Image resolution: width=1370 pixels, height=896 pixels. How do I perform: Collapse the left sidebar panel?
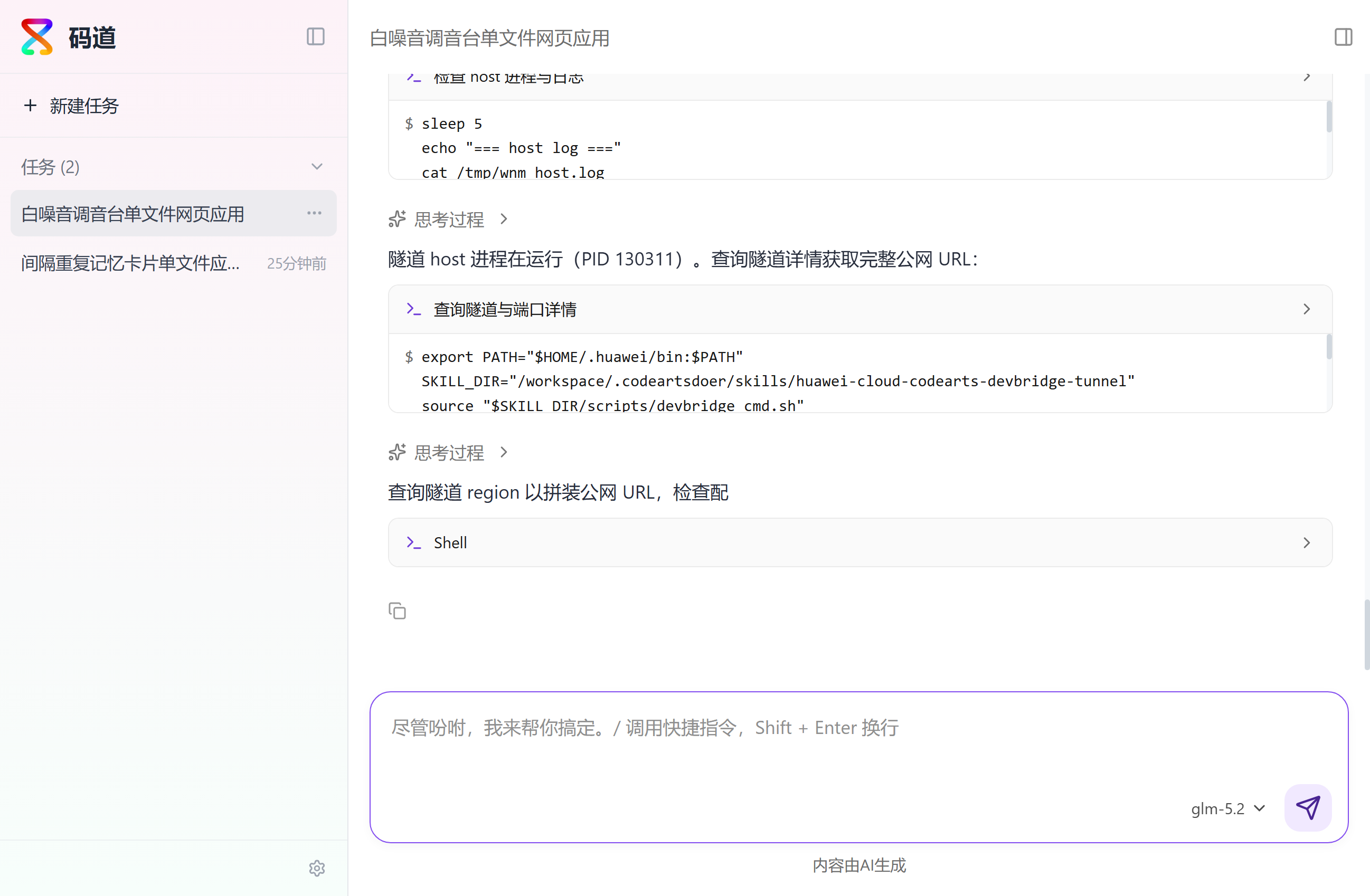click(316, 37)
